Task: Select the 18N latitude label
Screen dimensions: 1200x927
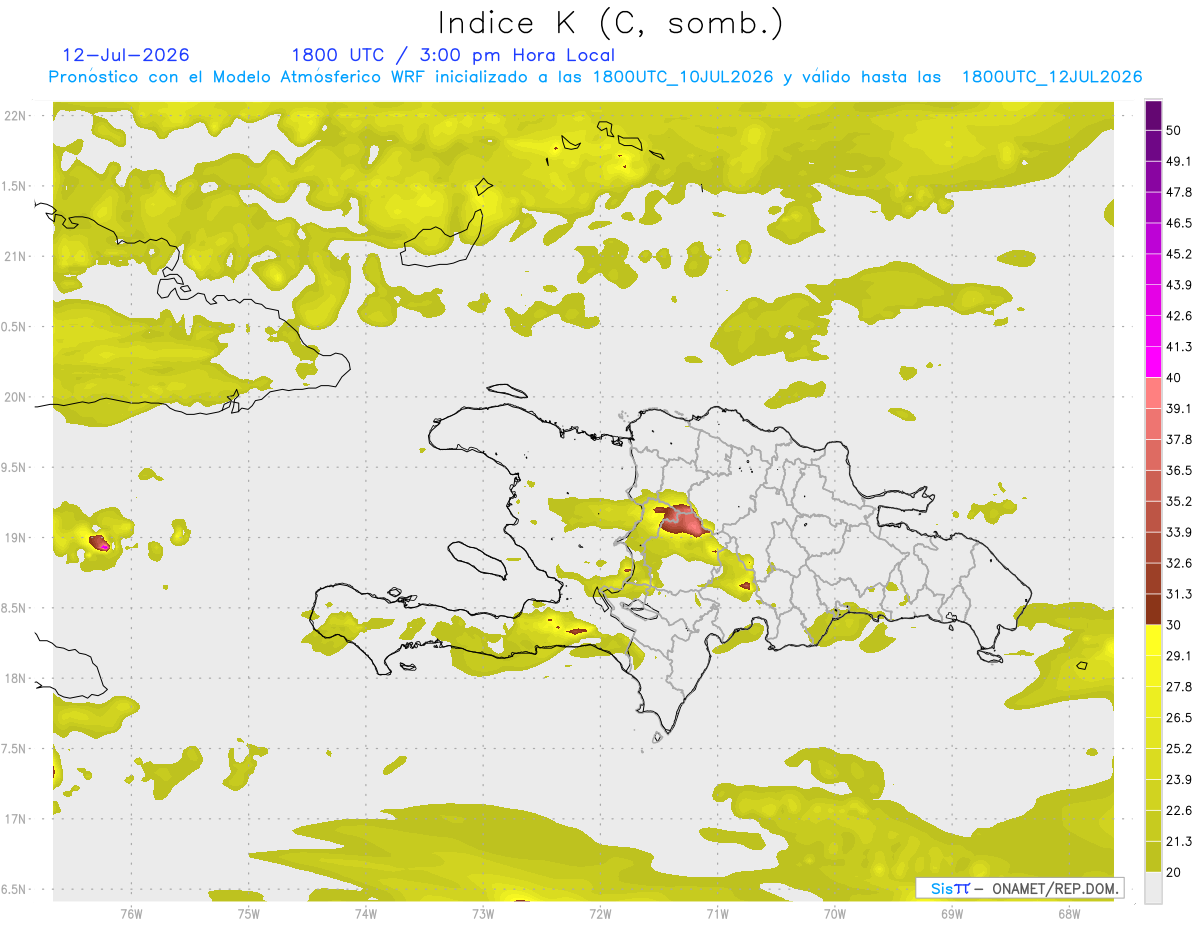Action: [x=16, y=679]
